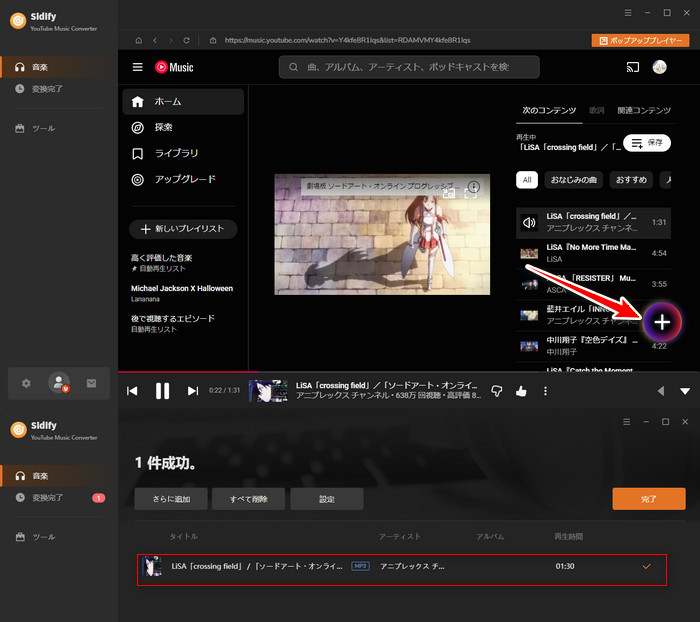Play 中川翔子 空色デイズ queue item

pos(593,346)
